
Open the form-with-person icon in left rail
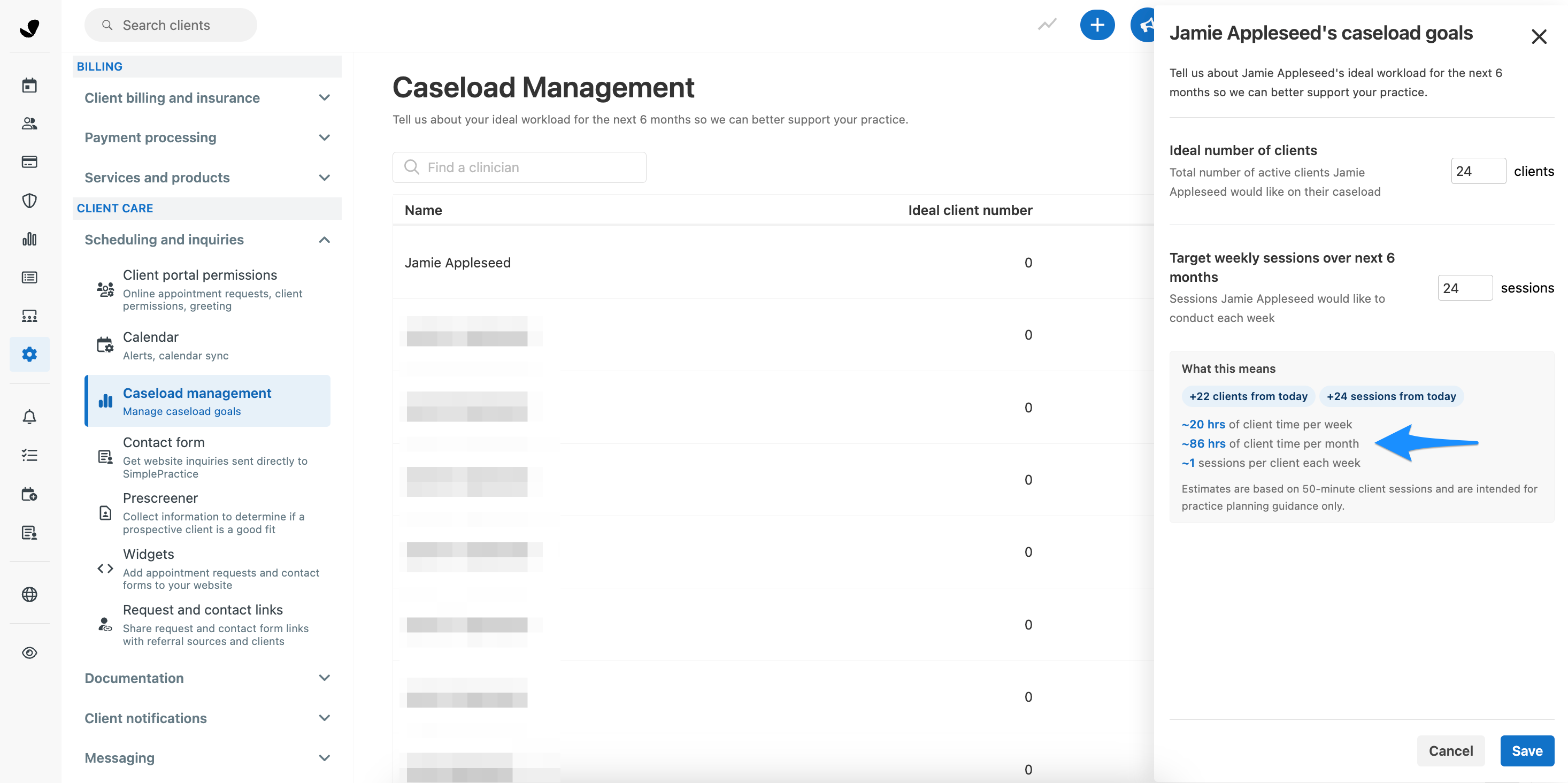pos(29,533)
